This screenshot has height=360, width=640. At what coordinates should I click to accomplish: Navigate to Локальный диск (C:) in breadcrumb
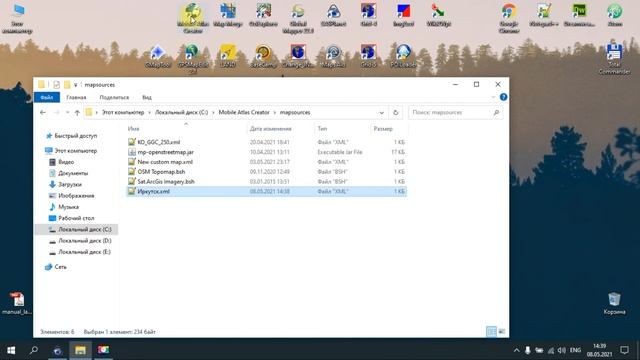click(181, 112)
